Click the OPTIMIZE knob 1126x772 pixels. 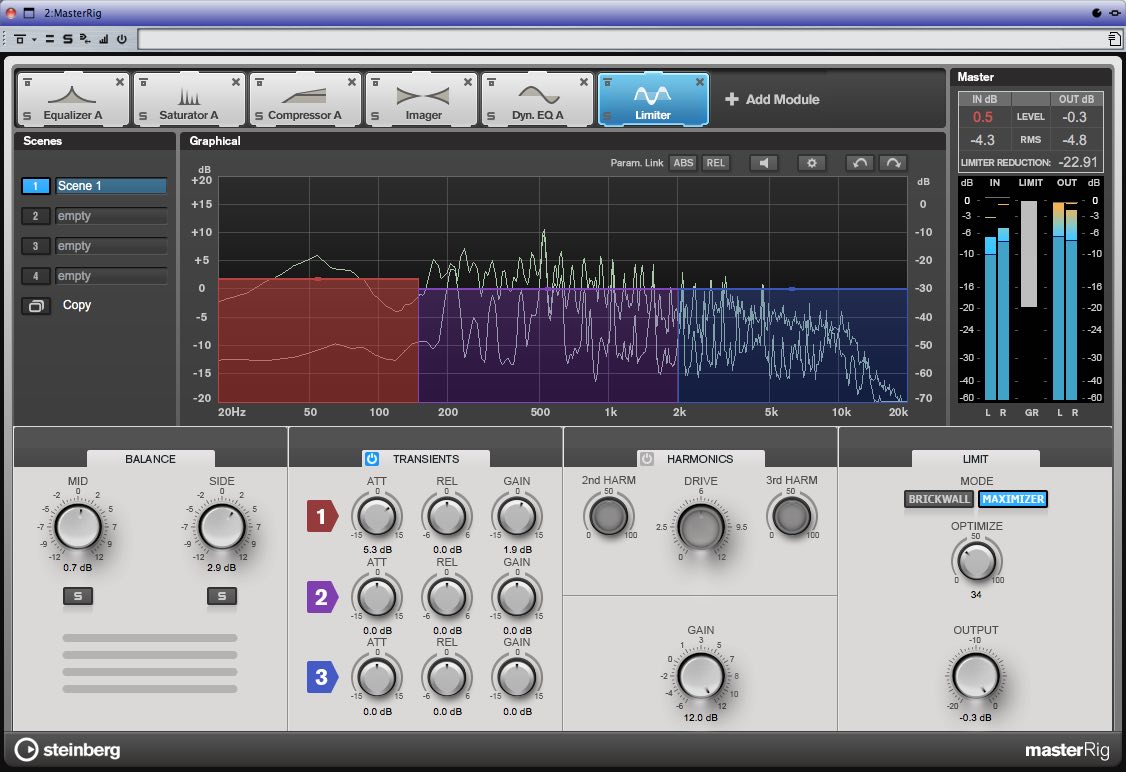(975, 561)
